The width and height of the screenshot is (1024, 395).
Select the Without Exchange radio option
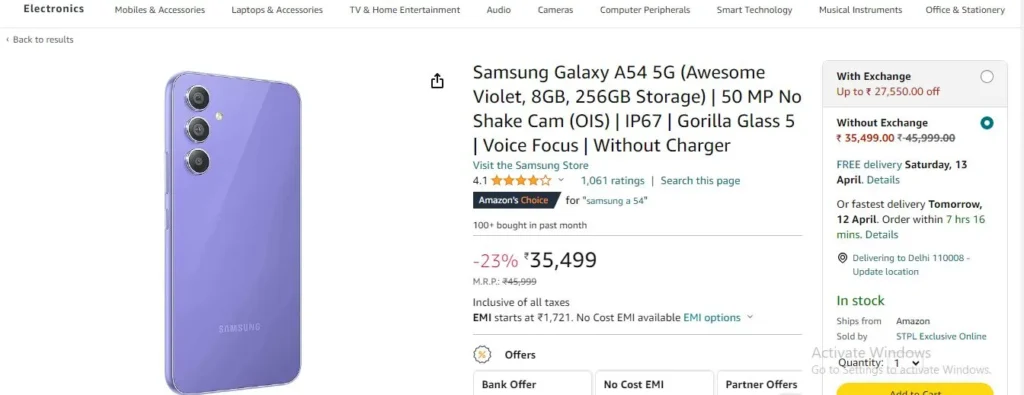pyautogui.click(x=986, y=123)
